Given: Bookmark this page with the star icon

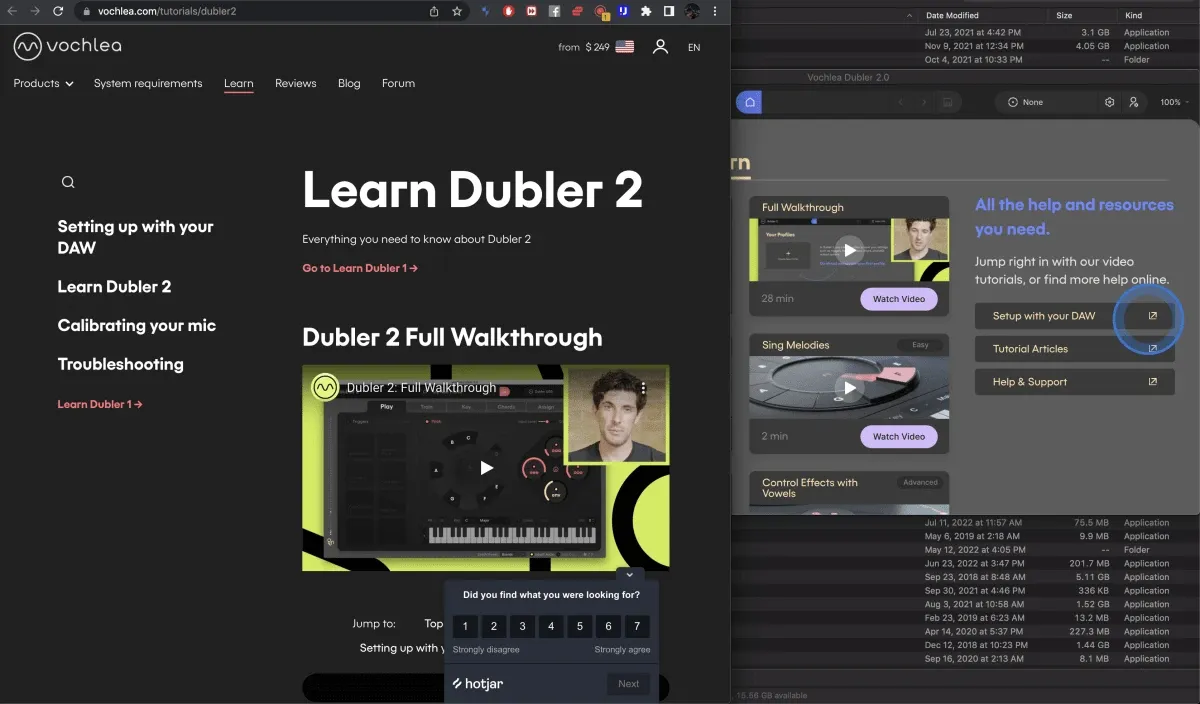Looking at the screenshot, I should coord(457,11).
